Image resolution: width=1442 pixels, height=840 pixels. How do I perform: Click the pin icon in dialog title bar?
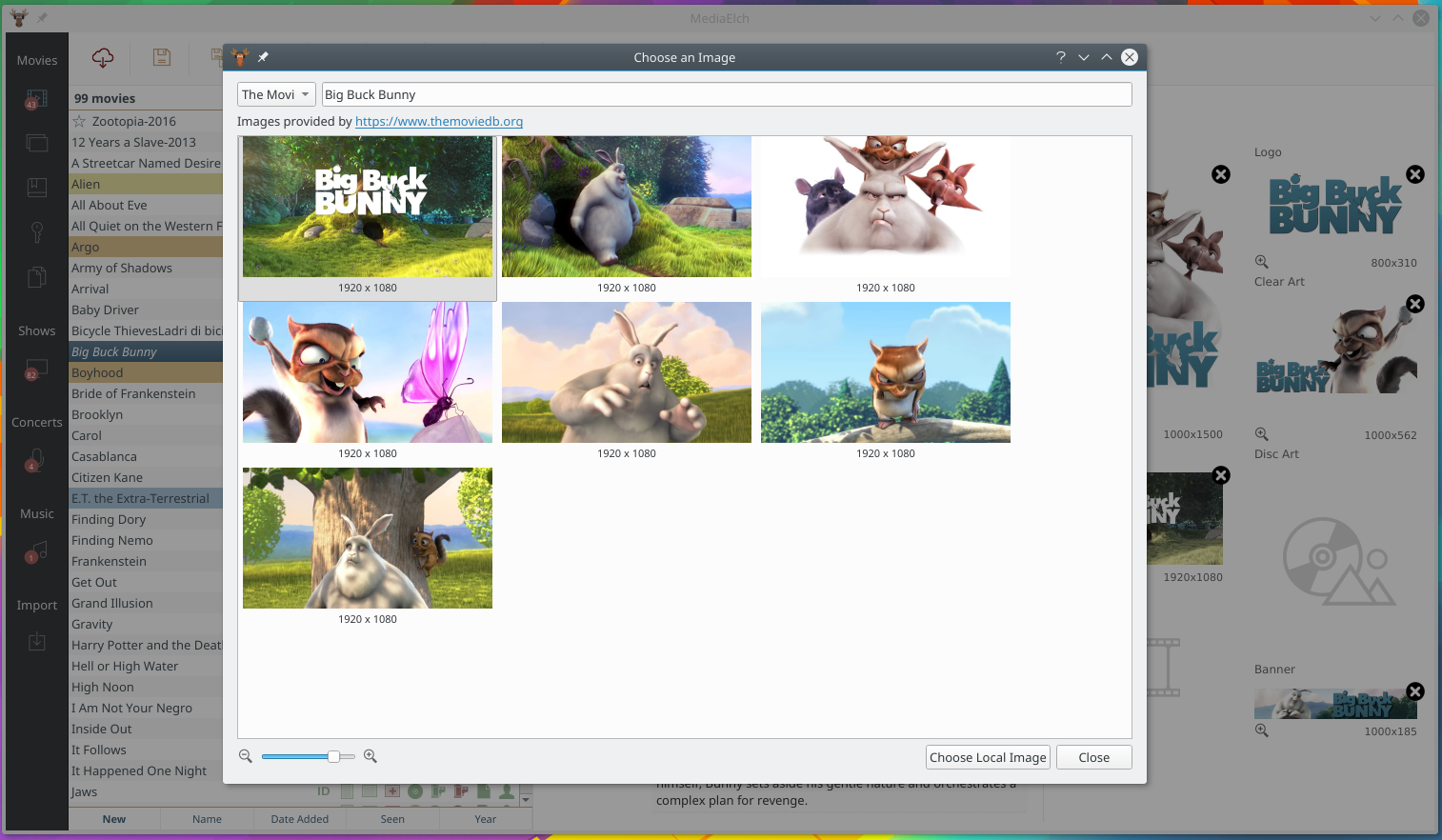coord(263,57)
